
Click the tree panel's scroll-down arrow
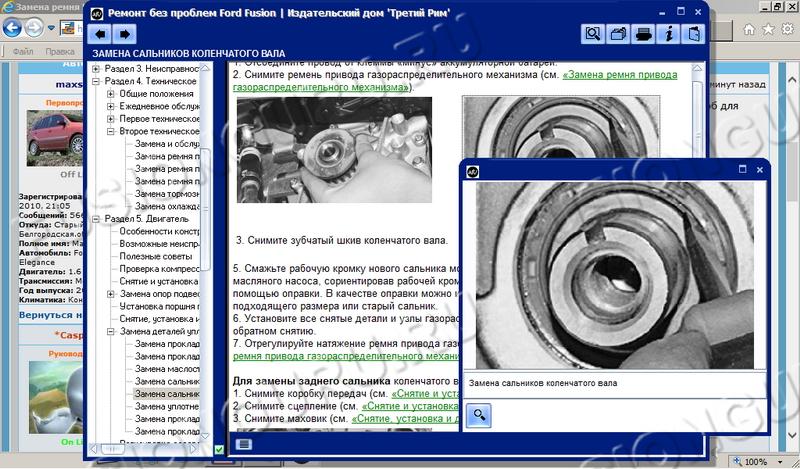[x=205, y=436]
